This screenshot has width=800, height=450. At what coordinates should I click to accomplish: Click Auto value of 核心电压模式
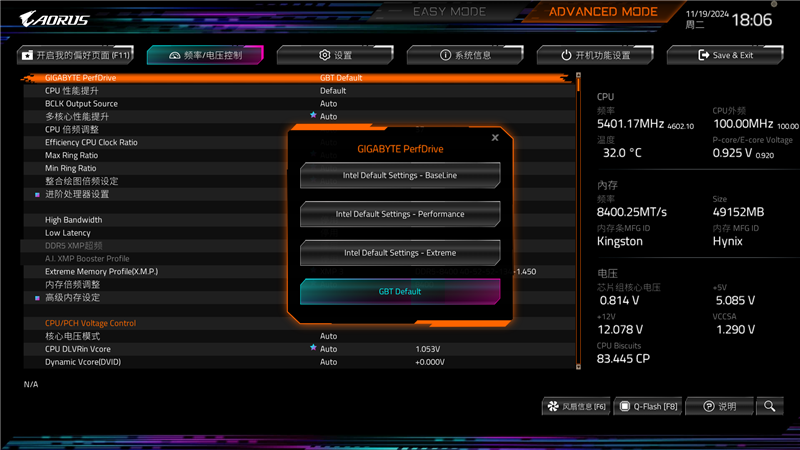click(x=329, y=336)
